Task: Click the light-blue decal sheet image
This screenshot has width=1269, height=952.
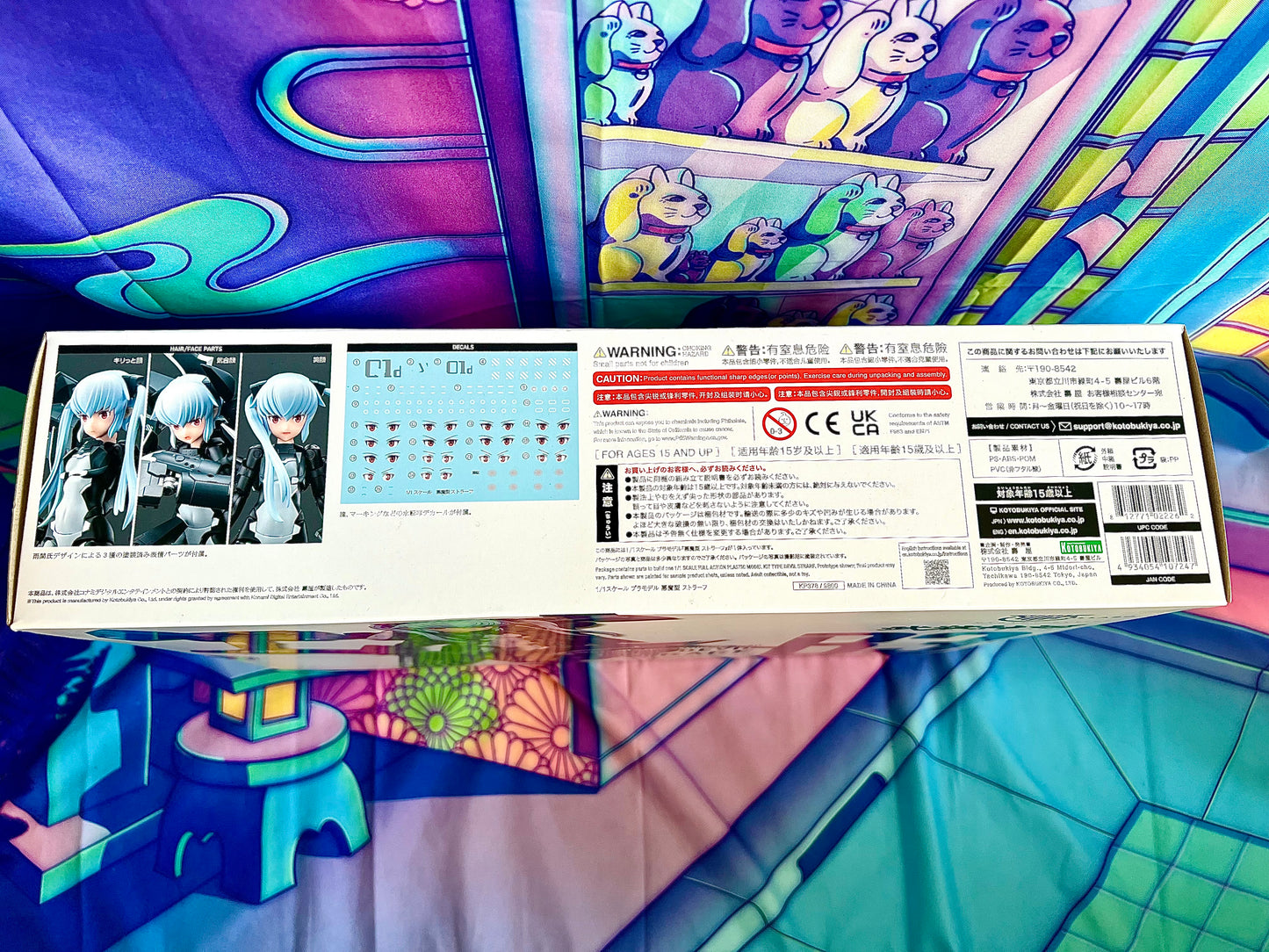Action: pyautogui.click(x=458, y=427)
